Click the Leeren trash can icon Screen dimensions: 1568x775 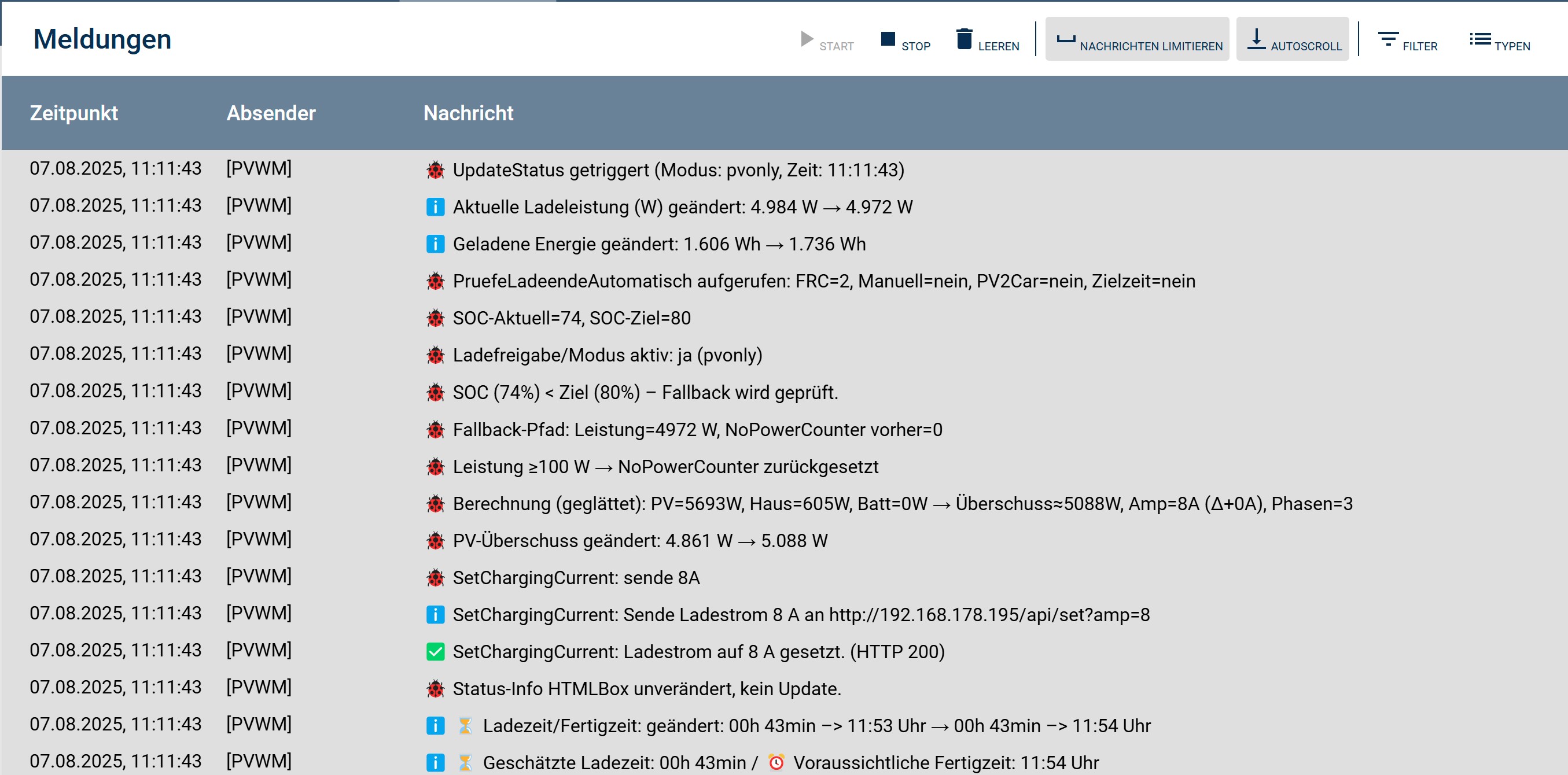pos(963,39)
